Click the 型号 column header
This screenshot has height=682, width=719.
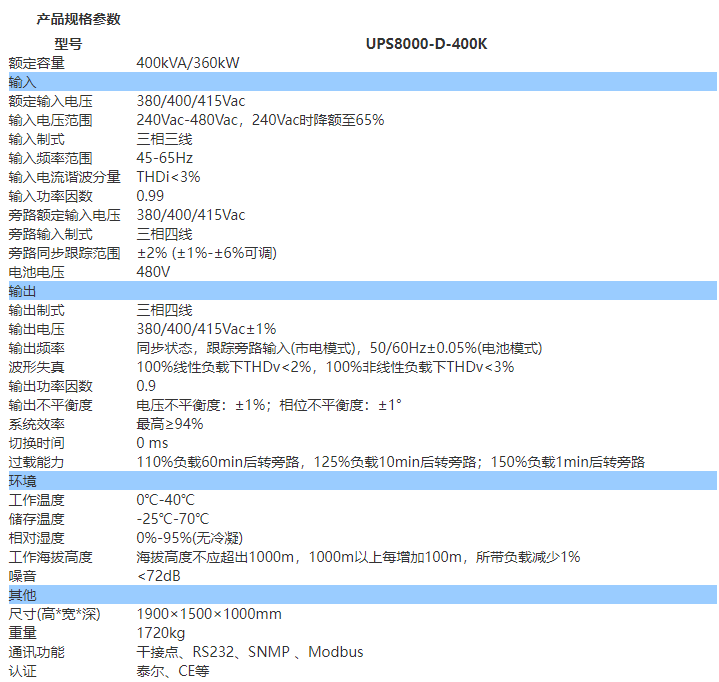pos(68,44)
